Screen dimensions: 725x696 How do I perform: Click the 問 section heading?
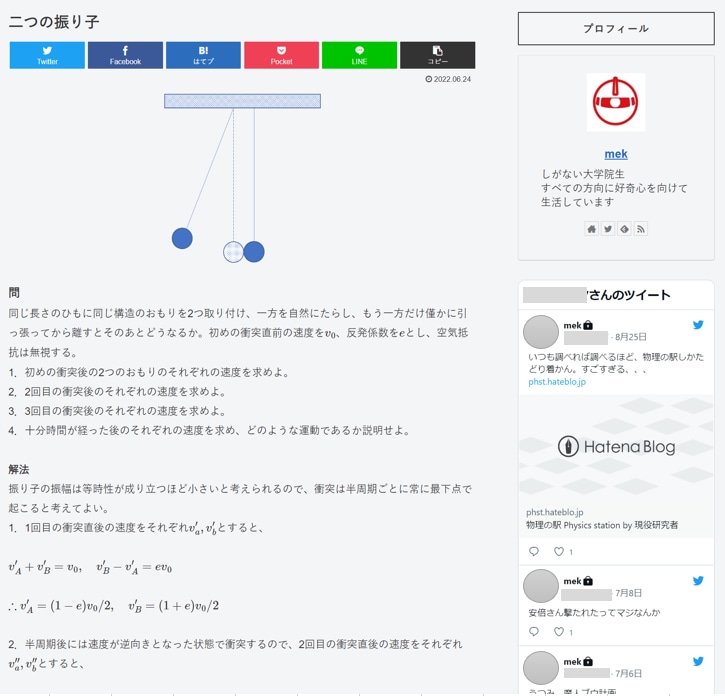[14, 292]
